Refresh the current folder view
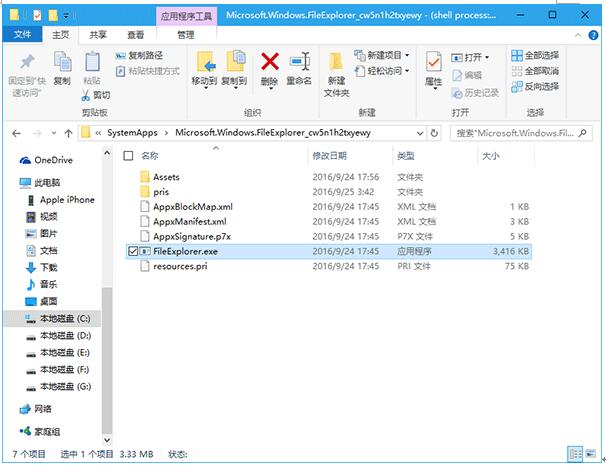 [x=434, y=133]
